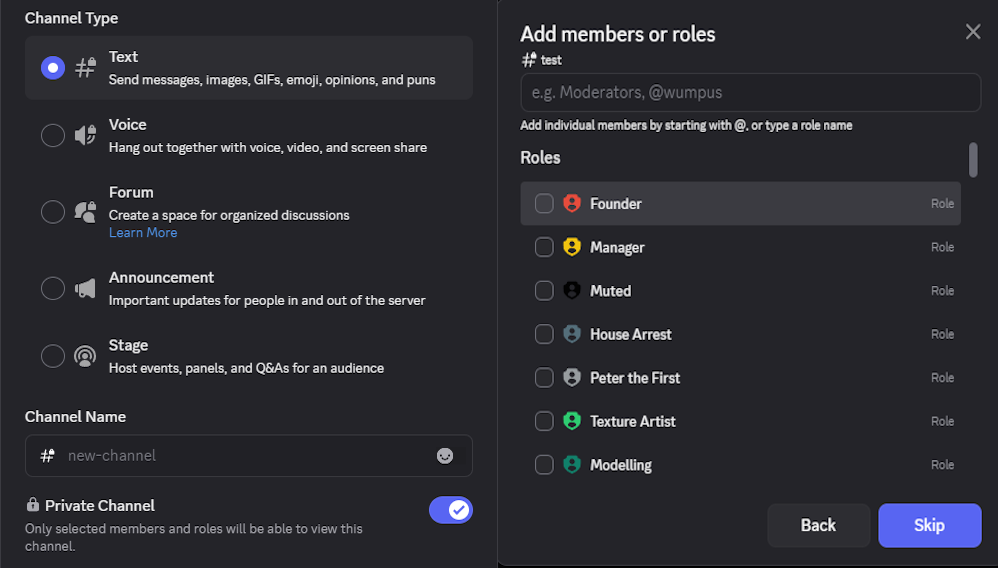Check the House Arrest role checkbox

click(544, 334)
